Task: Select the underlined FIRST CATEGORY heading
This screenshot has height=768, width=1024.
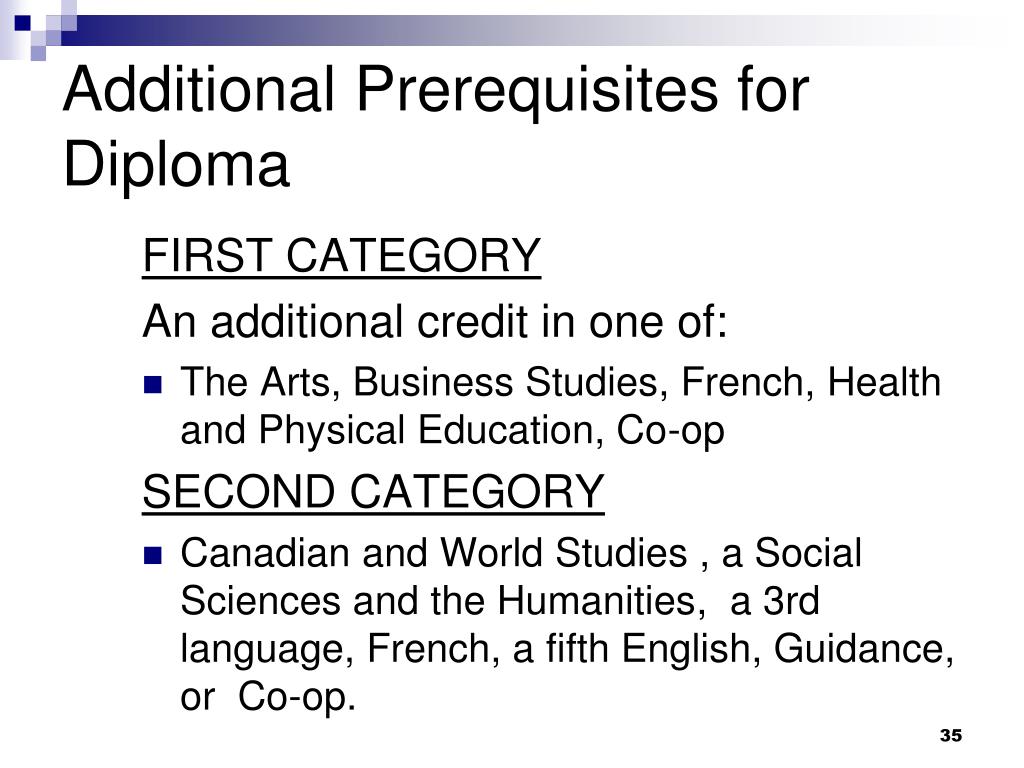Action: [342, 255]
